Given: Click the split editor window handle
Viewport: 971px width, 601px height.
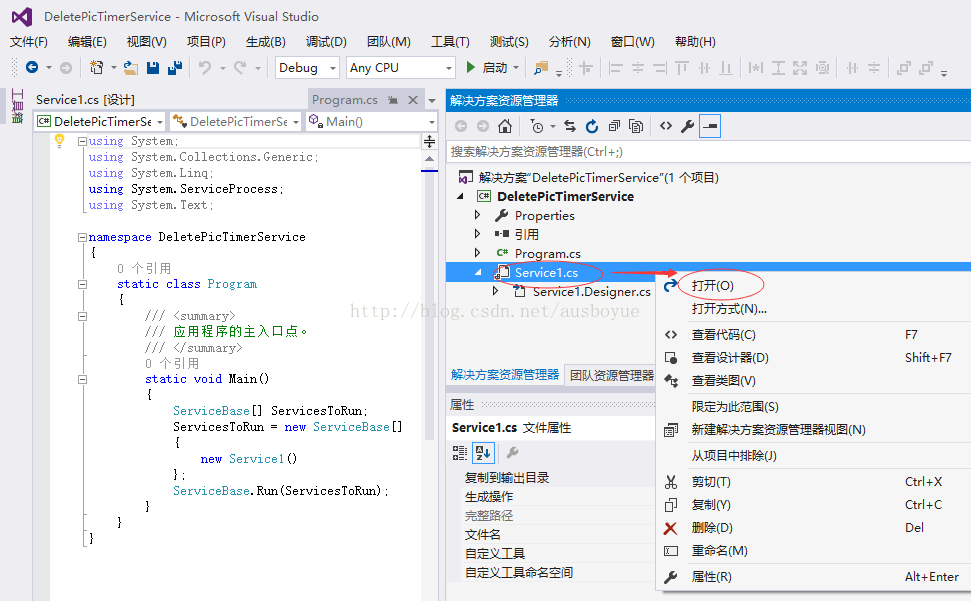Looking at the screenshot, I should [429, 142].
